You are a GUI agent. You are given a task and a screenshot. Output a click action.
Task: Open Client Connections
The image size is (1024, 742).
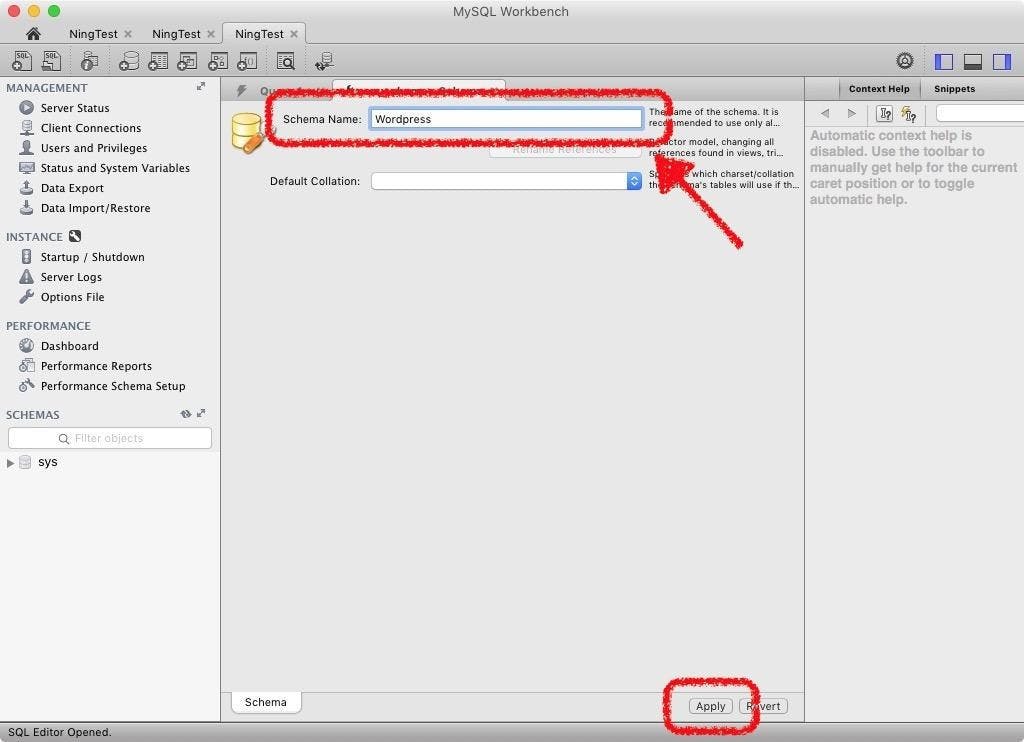[x=91, y=128]
